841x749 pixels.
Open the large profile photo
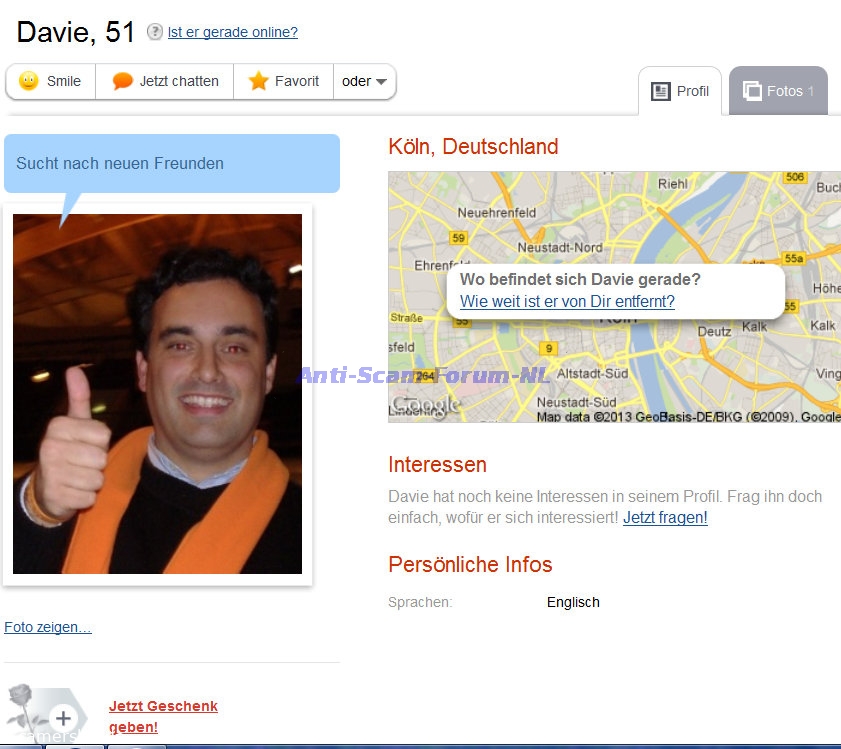click(157, 394)
